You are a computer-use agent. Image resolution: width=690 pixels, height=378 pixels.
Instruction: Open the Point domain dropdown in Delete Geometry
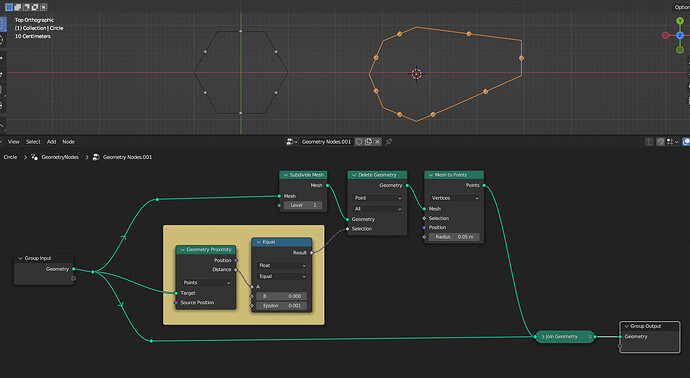point(378,198)
